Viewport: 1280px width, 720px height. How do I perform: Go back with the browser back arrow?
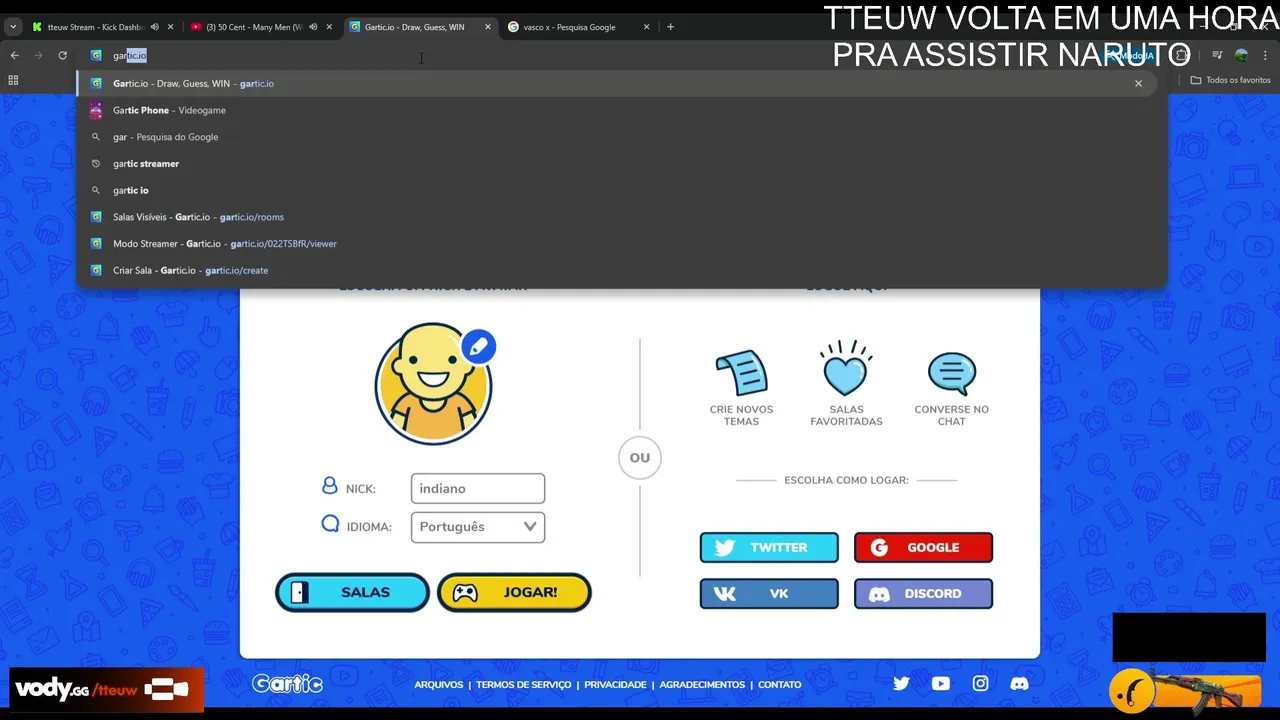click(x=14, y=56)
